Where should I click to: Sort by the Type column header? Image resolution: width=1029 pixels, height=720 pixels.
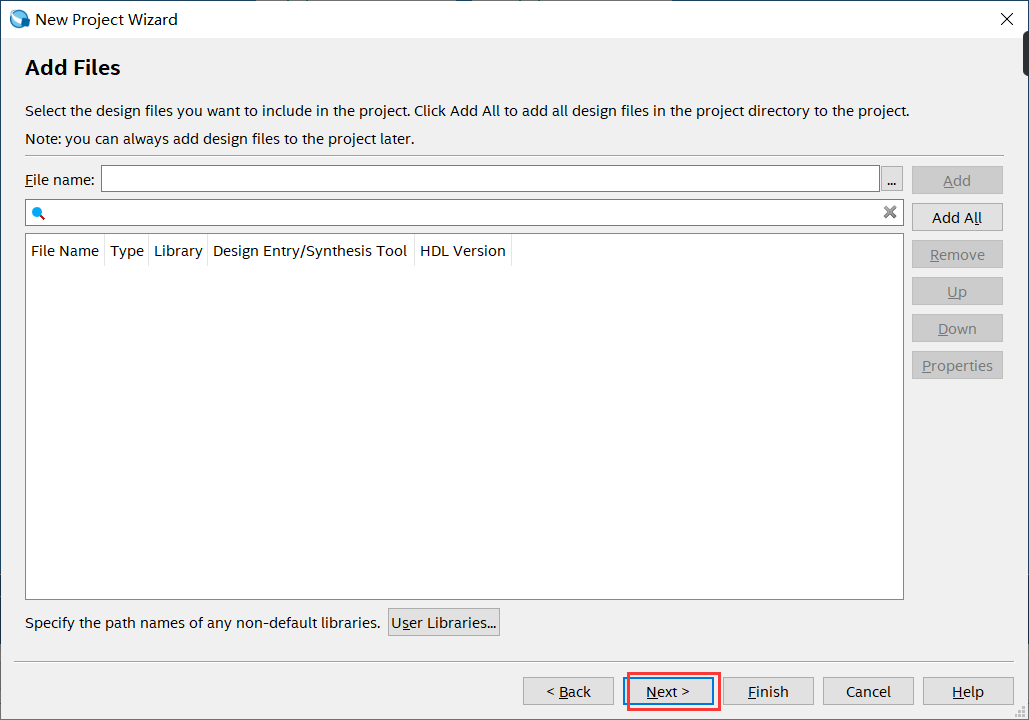127,251
